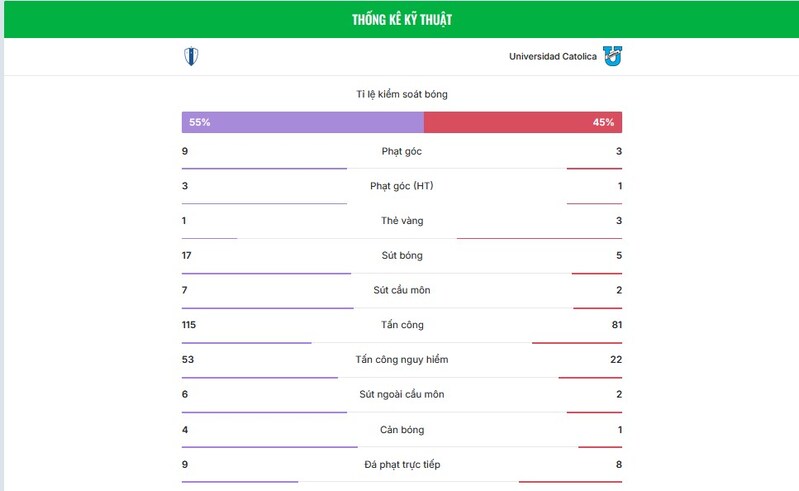
Task: Select the Tấn công nguy hiểm label
Action: pyautogui.click(x=401, y=360)
